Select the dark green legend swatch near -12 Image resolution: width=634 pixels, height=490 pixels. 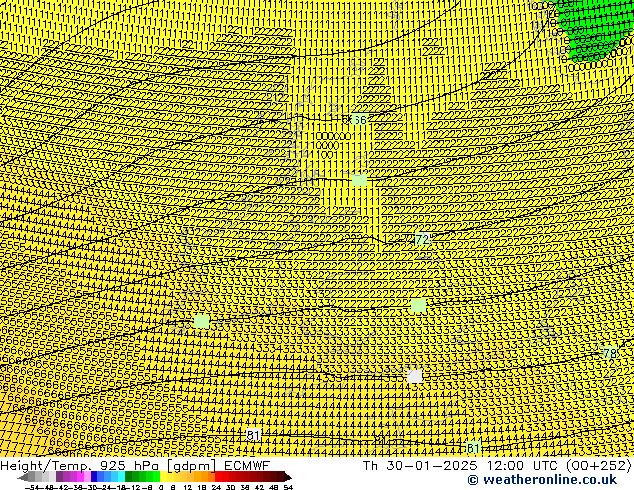tap(129, 477)
